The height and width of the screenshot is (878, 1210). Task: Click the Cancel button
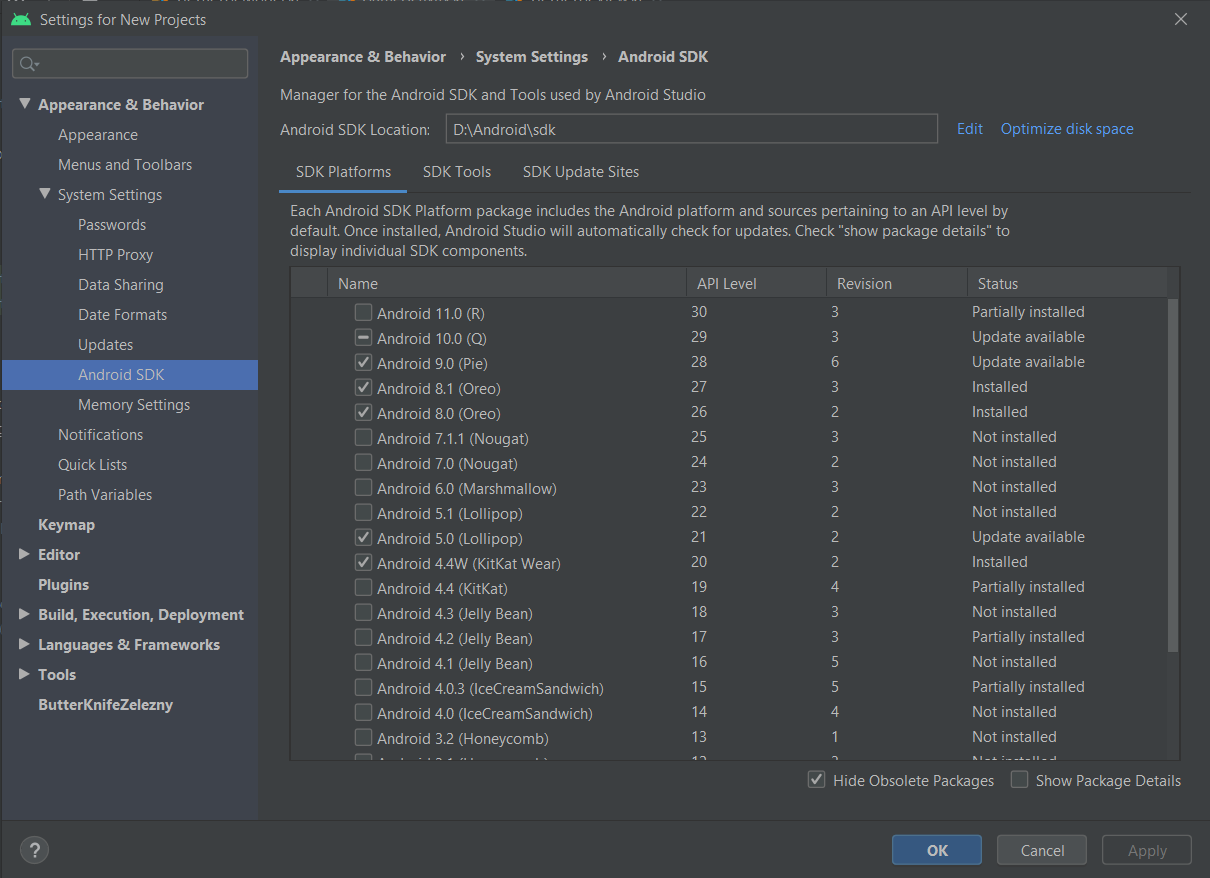click(x=1042, y=850)
